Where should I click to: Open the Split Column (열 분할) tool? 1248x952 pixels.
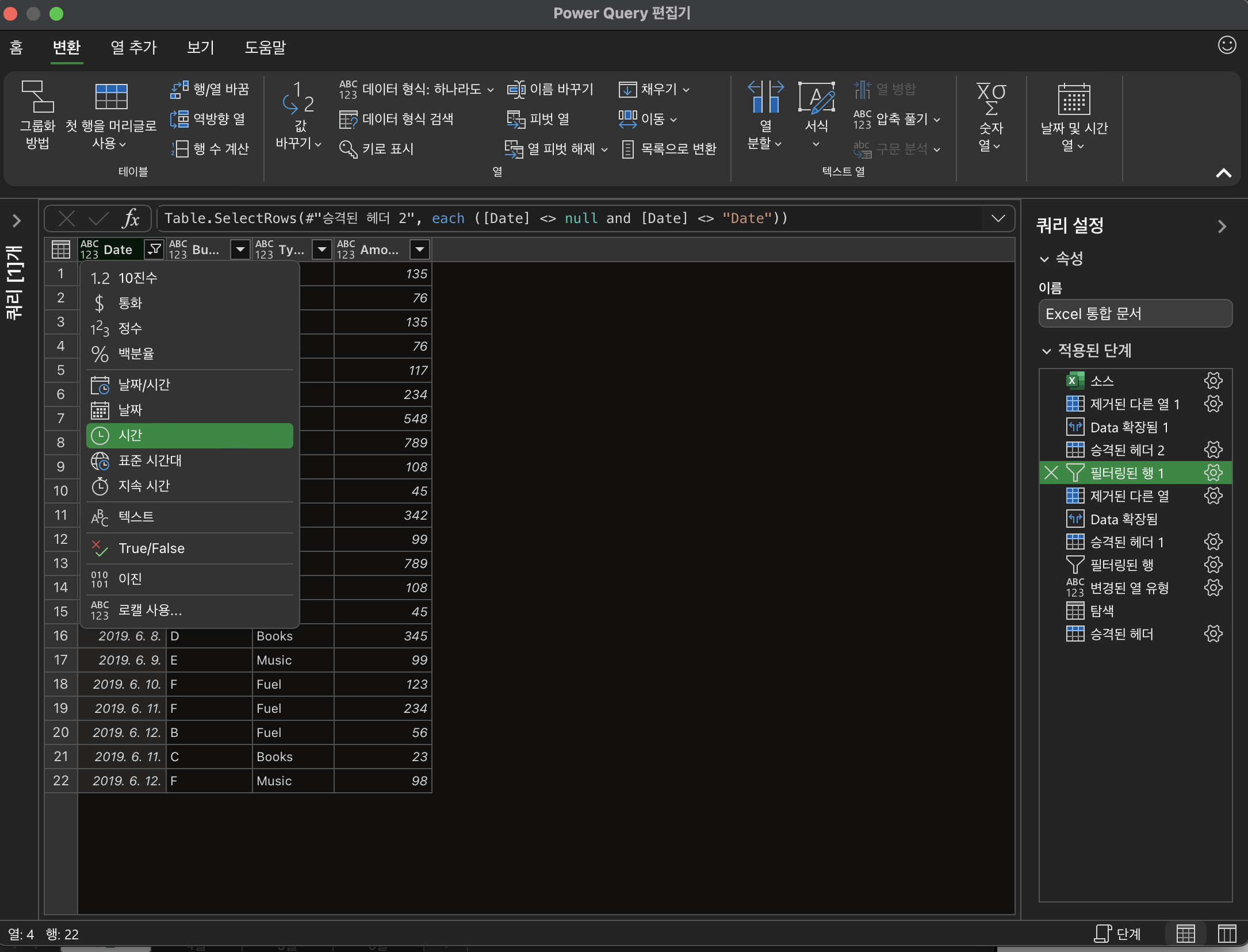[x=765, y=116]
